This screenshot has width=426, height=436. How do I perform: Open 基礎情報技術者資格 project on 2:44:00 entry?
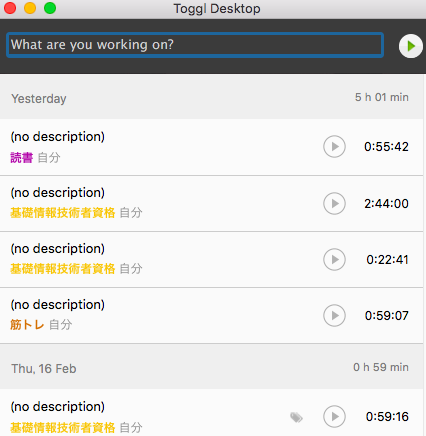pyautogui.click(x=63, y=213)
